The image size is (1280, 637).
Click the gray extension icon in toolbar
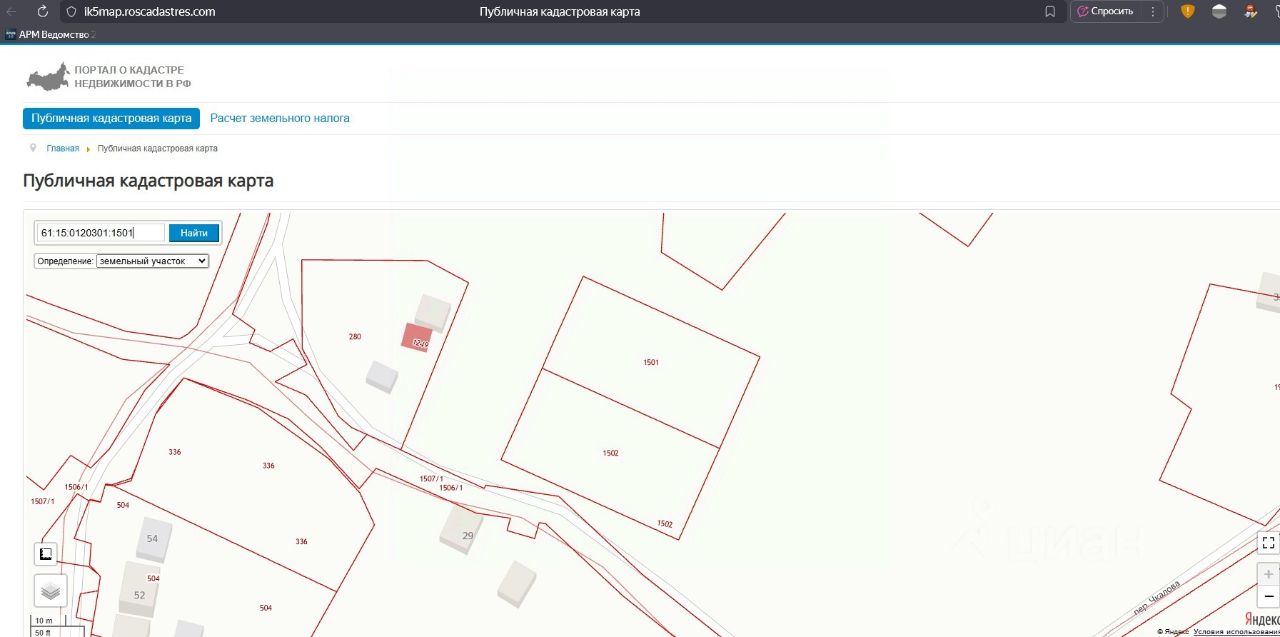tap(1219, 12)
